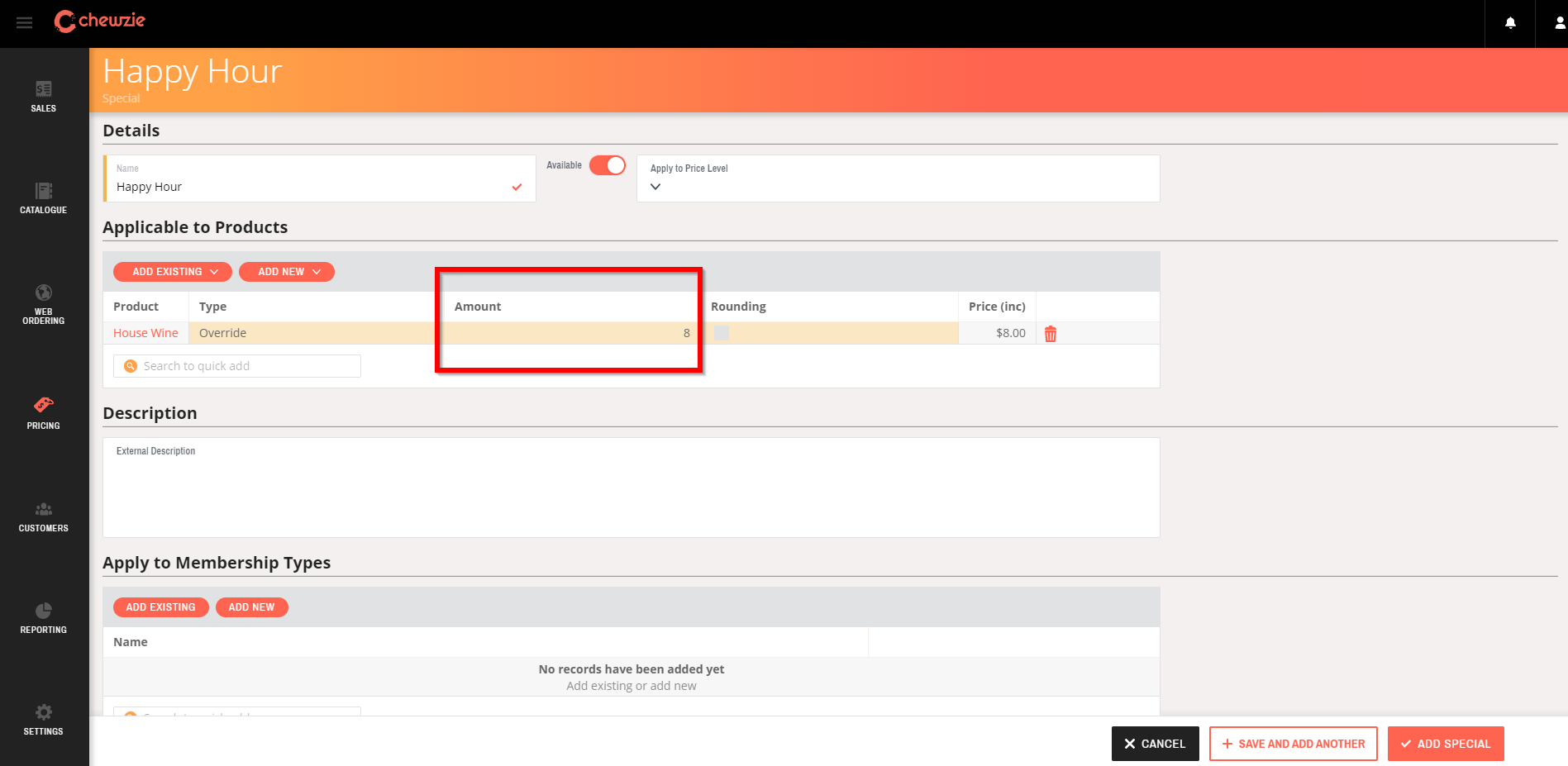1568x766 pixels.
Task: Open the hamburger navigation menu
Action: coord(24,23)
